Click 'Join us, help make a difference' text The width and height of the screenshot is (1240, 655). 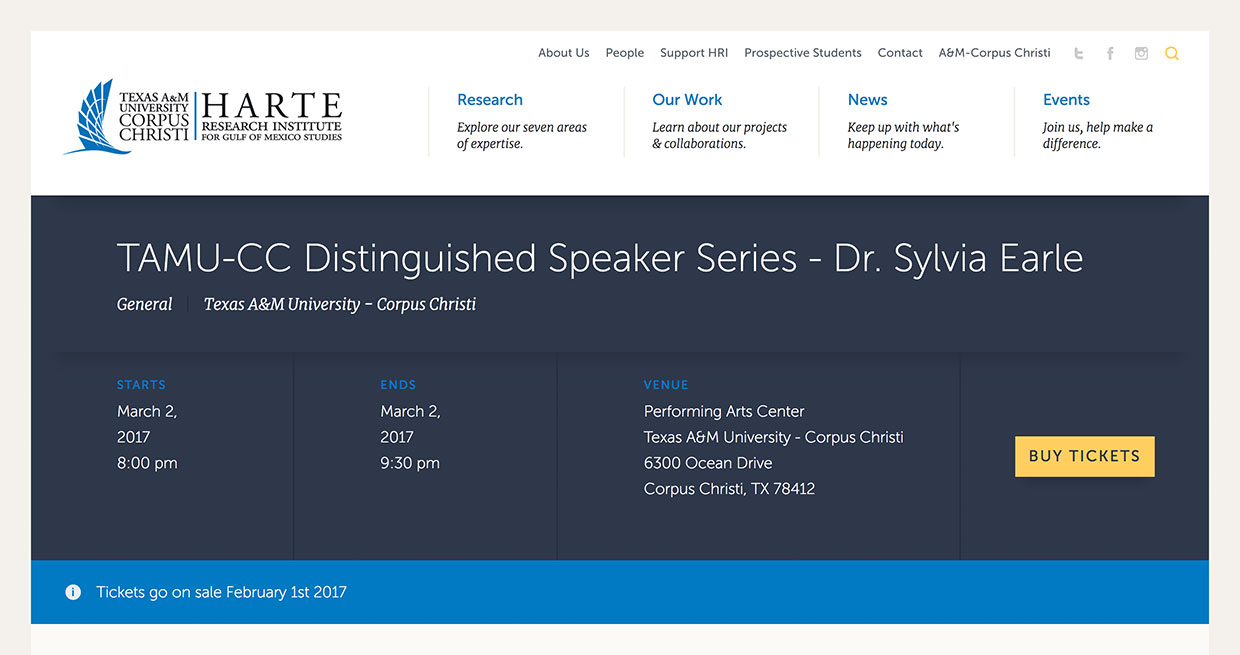click(1098, 135)
